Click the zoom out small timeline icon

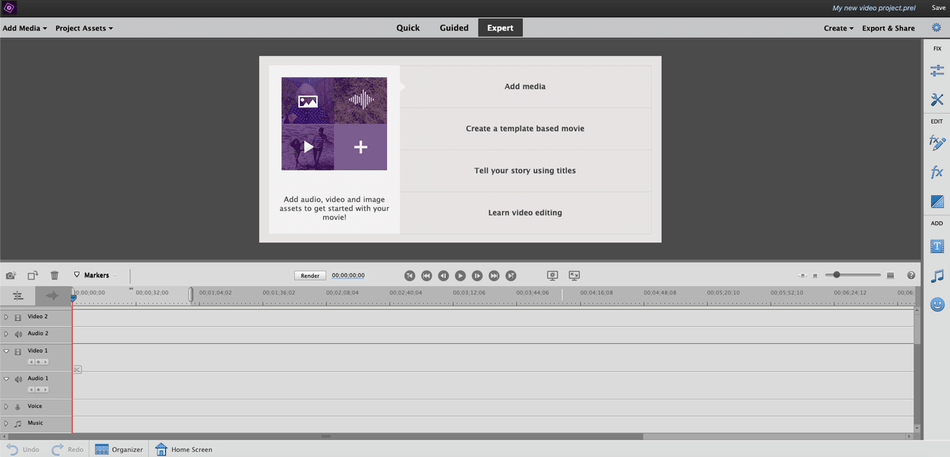coord(815,276)
